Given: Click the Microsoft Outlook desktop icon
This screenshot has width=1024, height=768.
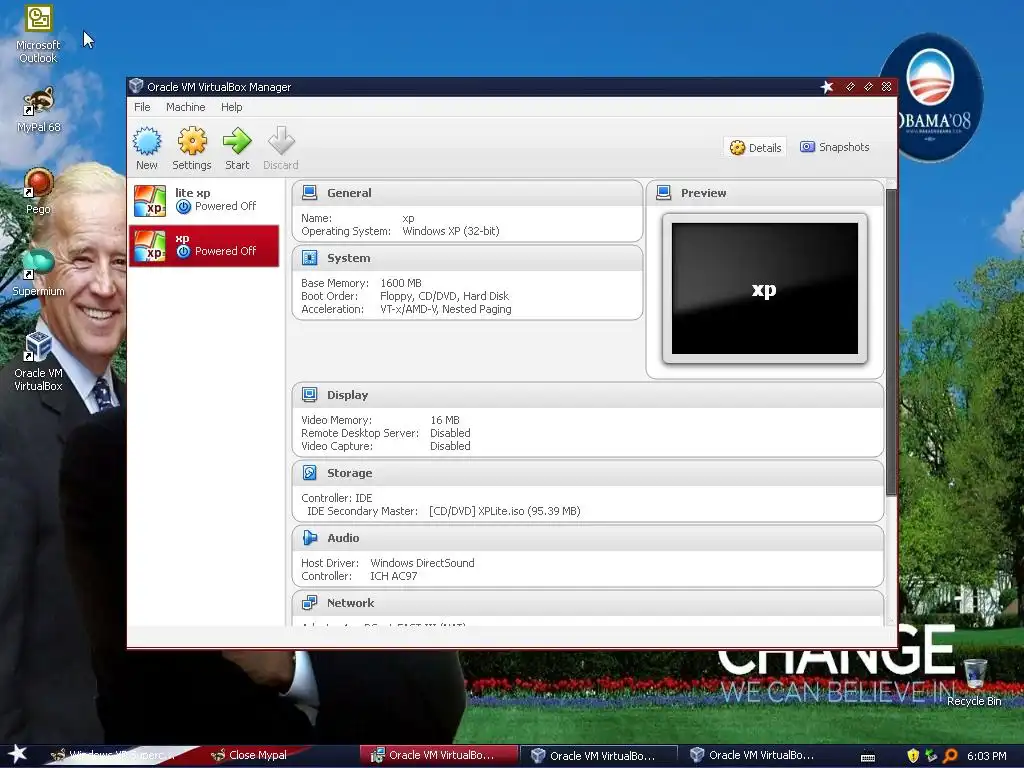Looking at the screenshot, I should coord(38,34).
